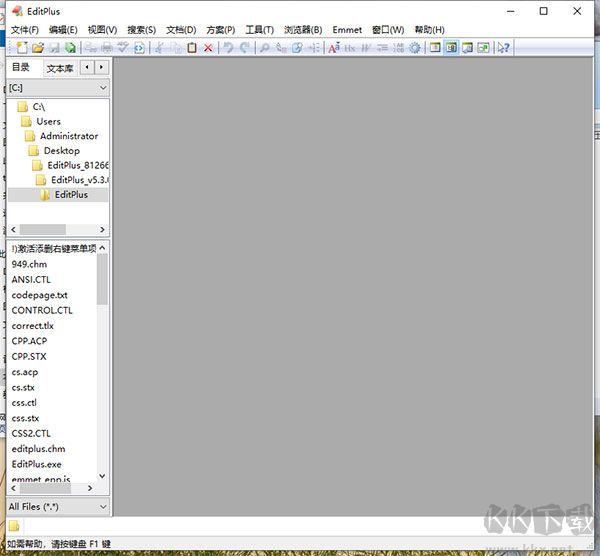Image resolution: width=600 pixels, height=556 pixels.
Task: Open the 窗口(W) menu
Action: [388, 30]
